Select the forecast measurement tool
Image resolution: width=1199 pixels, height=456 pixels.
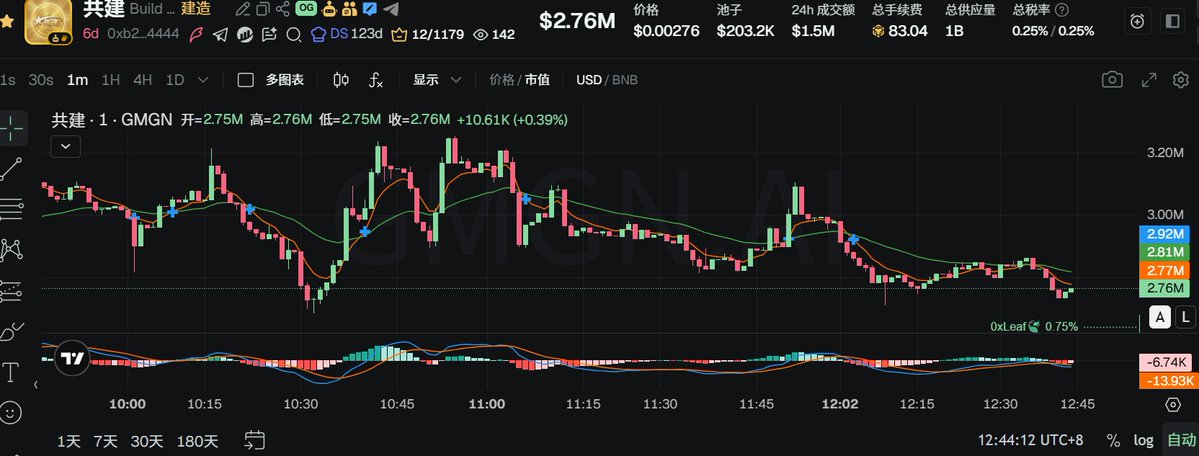pos(11,291)
